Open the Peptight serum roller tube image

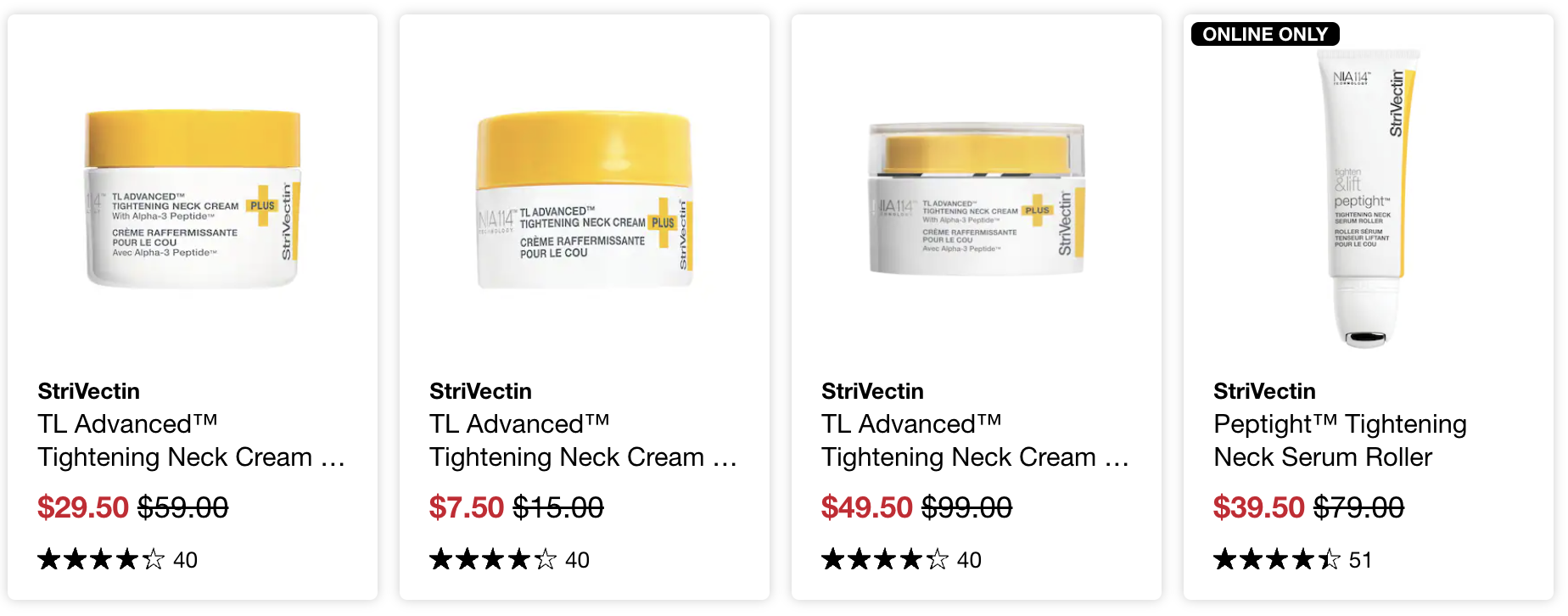click(1368, 199)
